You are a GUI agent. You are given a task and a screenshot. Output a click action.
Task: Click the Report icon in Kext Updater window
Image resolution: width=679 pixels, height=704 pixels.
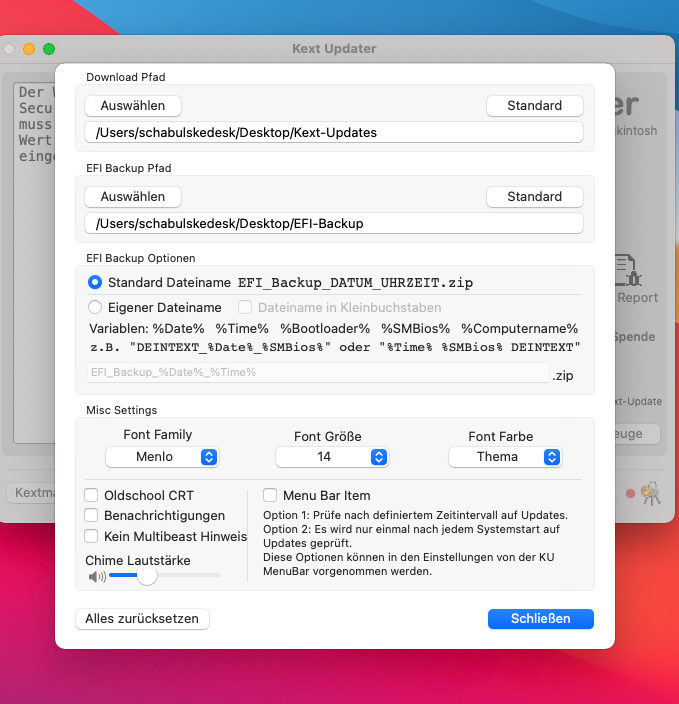[x=629, y=271]
